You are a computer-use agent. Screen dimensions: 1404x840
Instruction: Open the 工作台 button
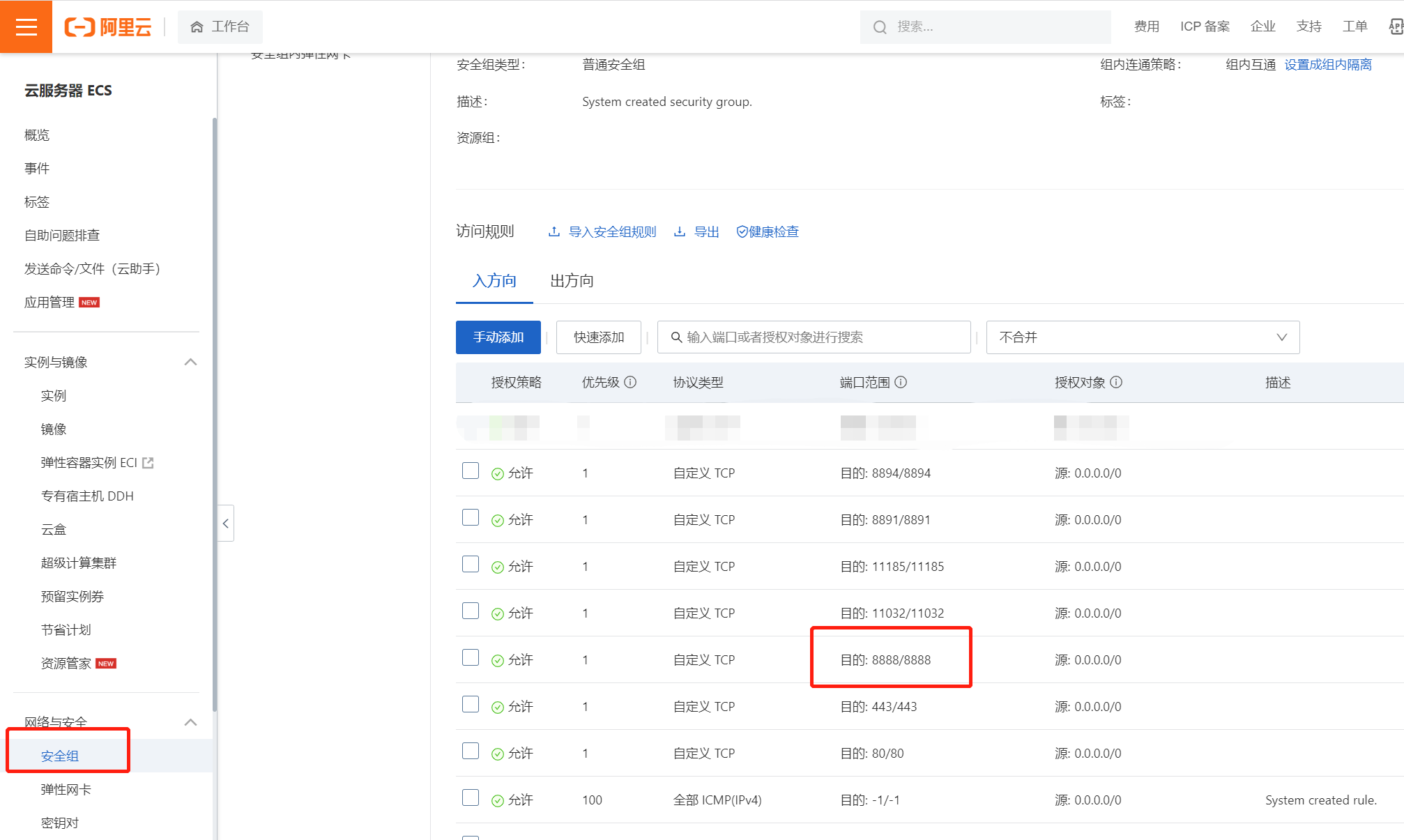pos(220,27)
